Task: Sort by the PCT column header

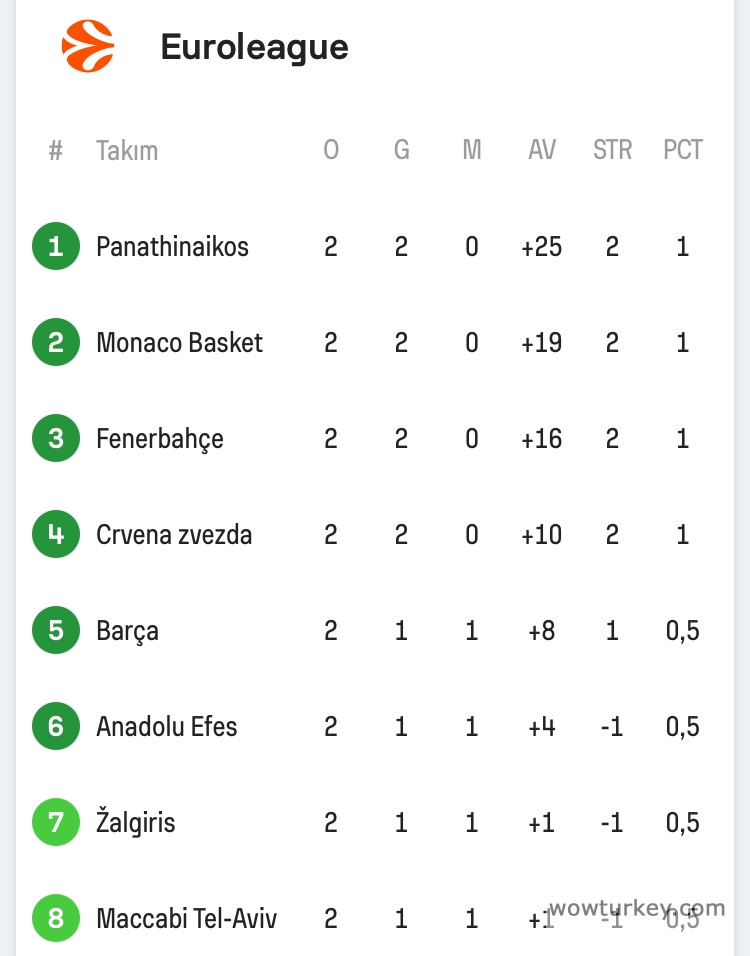Action: pos(683,150)
